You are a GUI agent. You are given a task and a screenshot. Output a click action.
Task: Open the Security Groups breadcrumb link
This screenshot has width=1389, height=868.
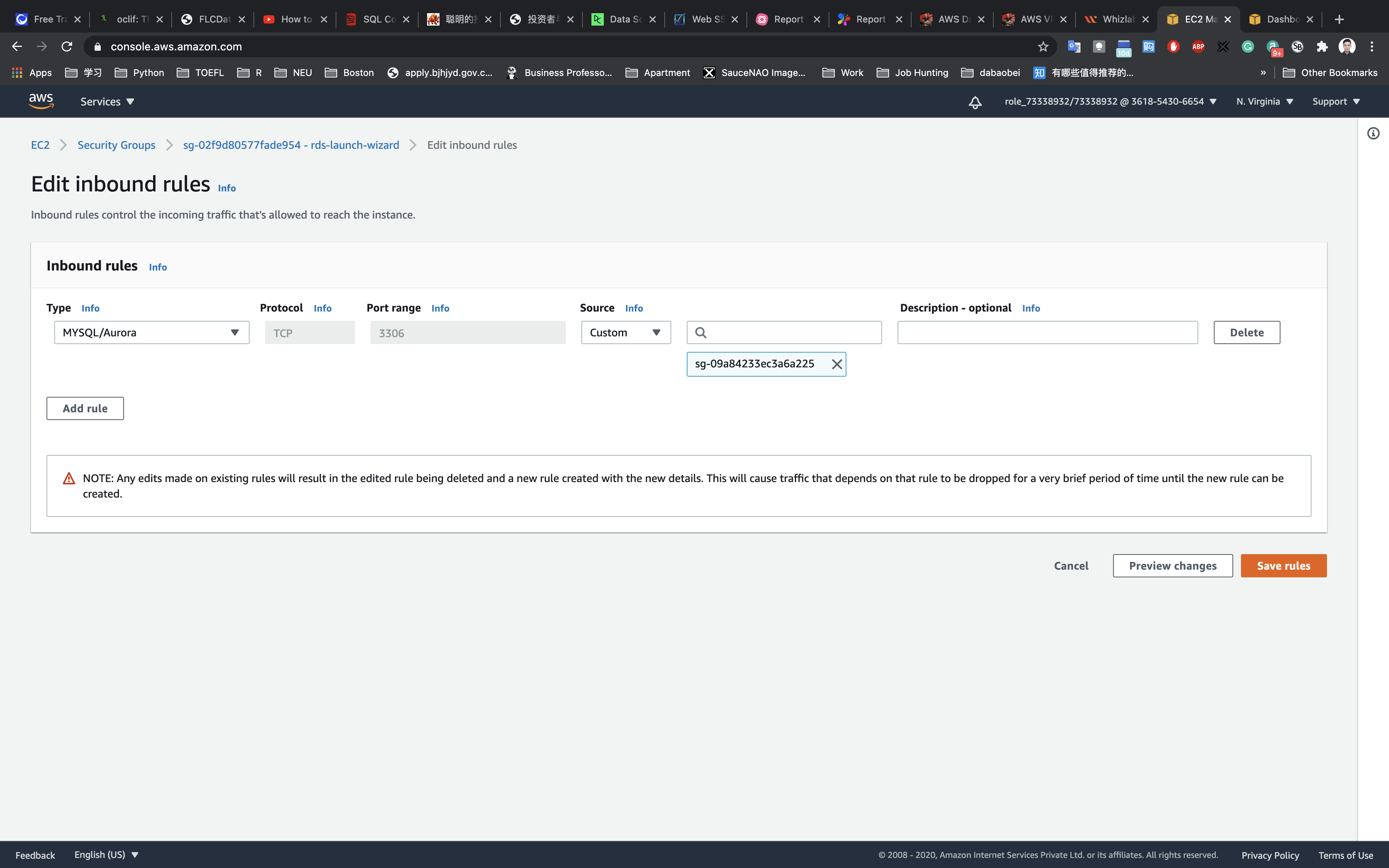click(117, 145)
